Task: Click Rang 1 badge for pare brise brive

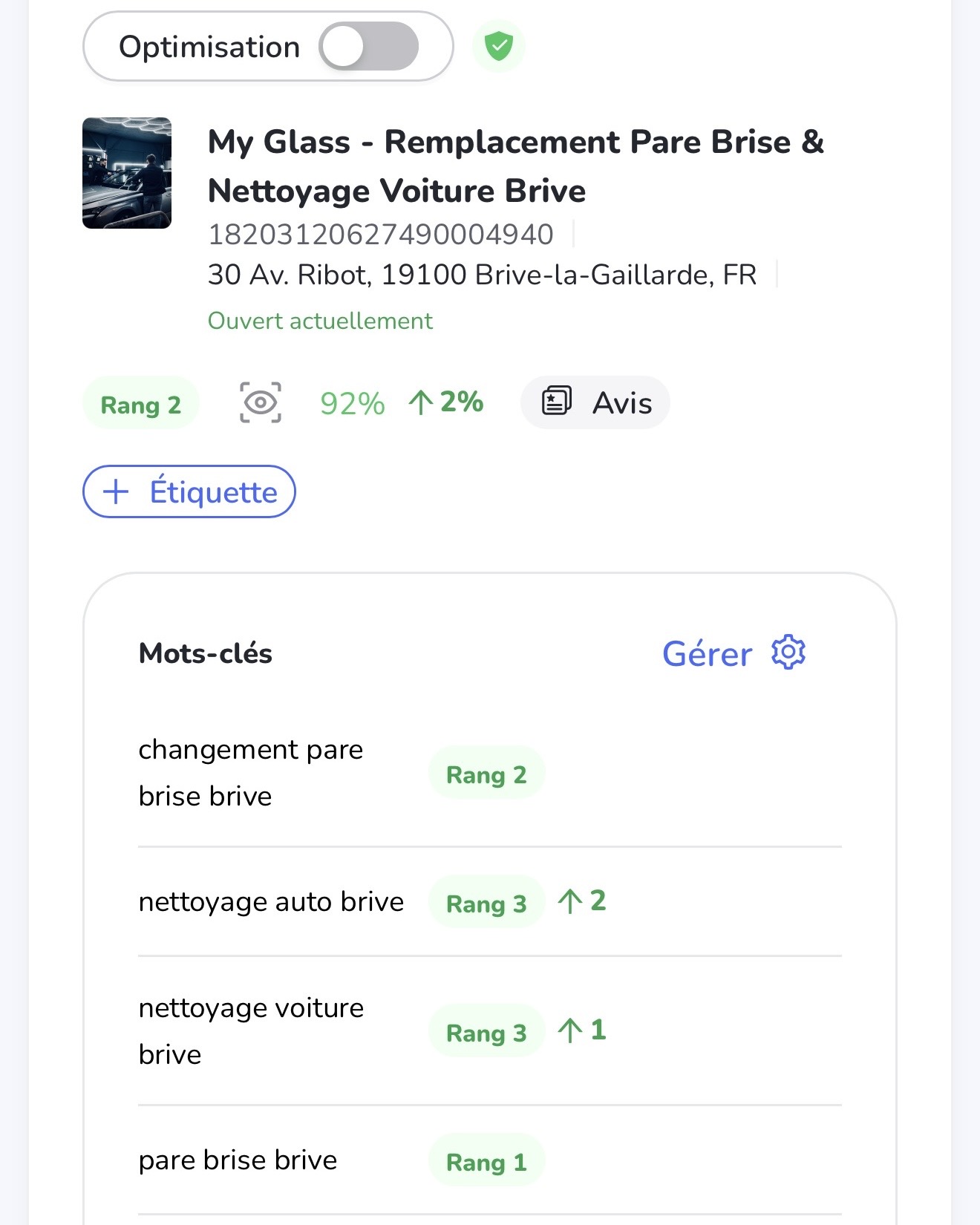Action: [x=486, y=1161]
